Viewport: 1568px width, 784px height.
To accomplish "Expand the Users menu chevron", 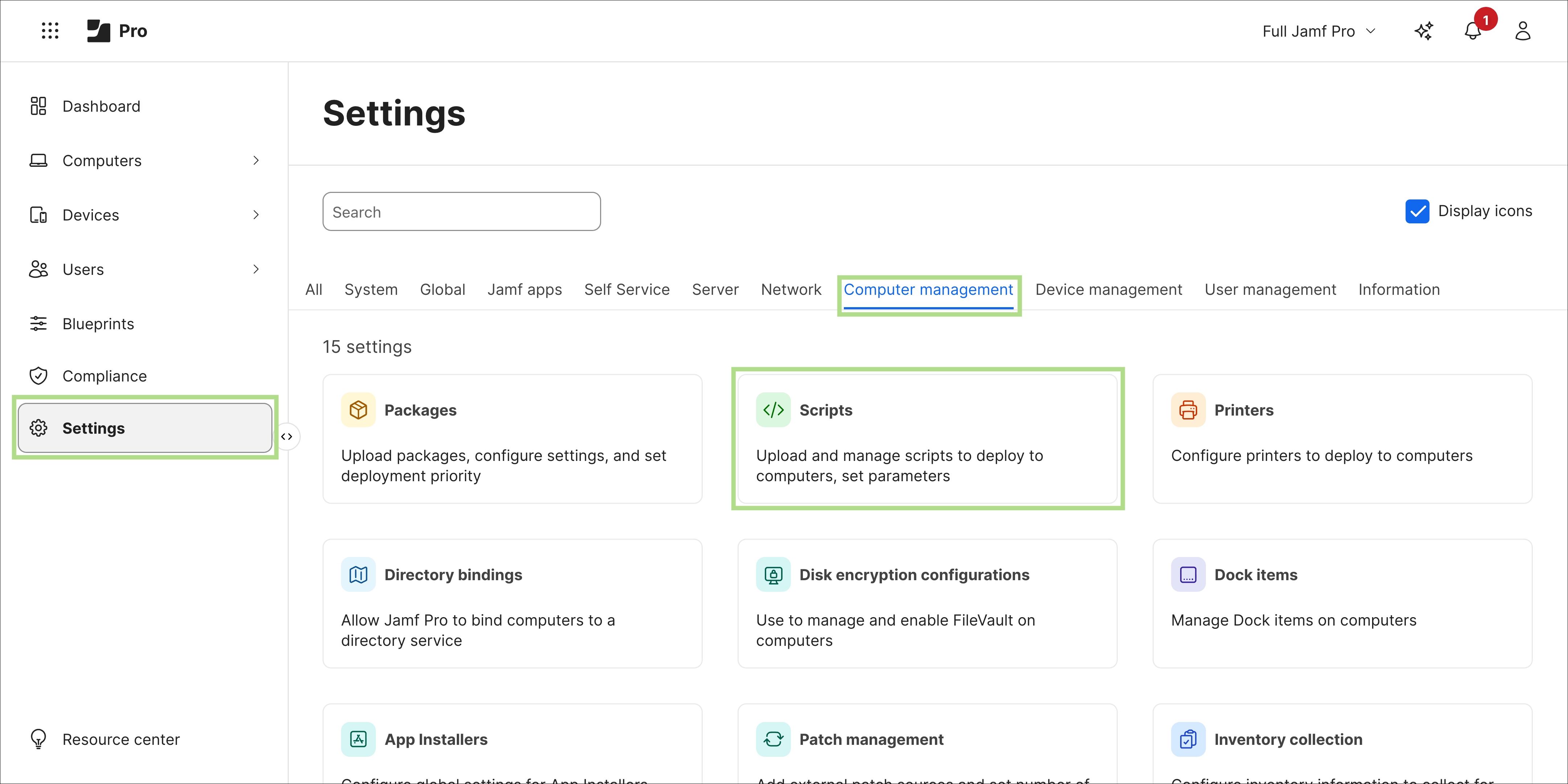I will tap(256, 269).
